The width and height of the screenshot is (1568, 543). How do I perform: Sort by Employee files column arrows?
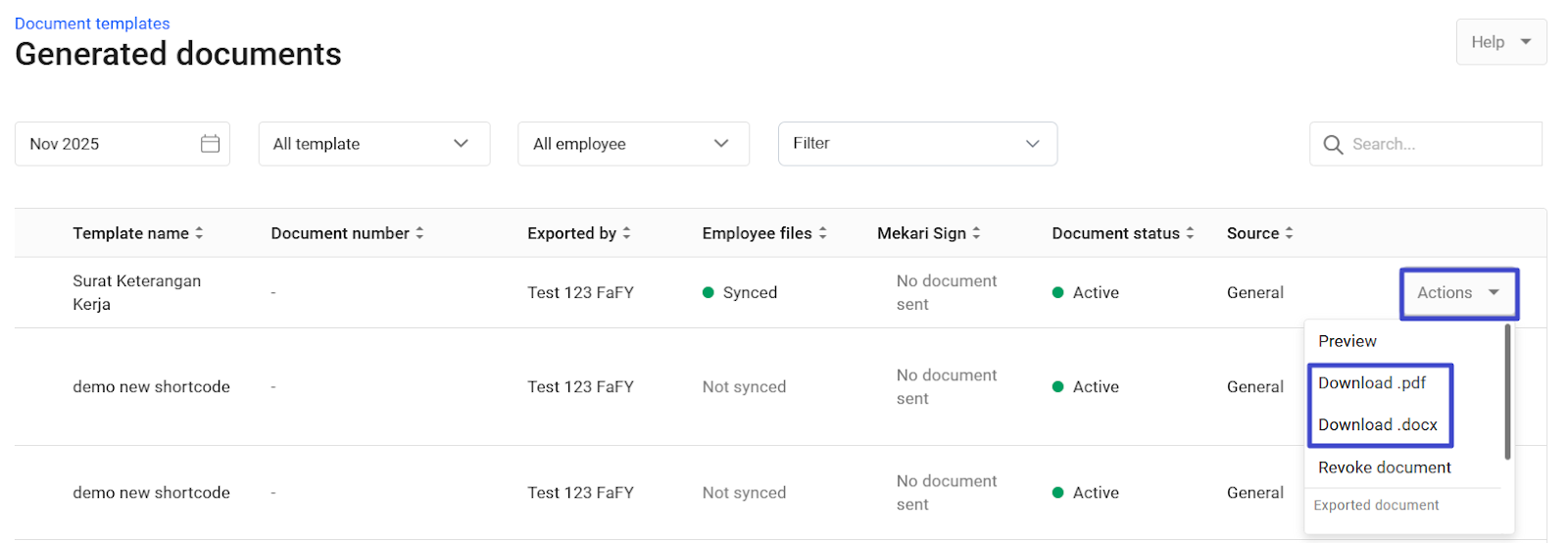tap(822, 233)
